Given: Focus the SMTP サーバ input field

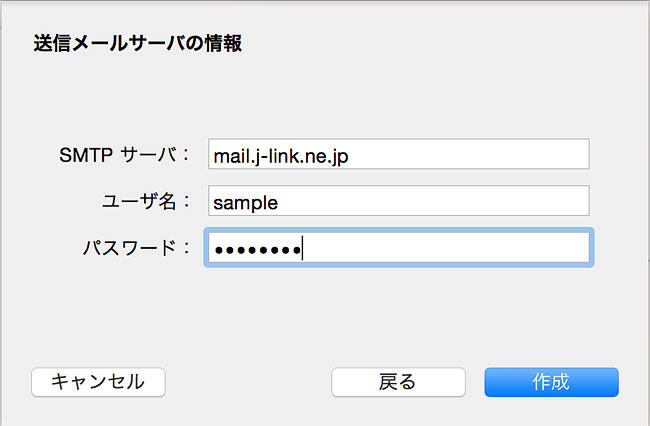Looking at the screenshot, I should pyautogui.click(x=399, y=154).
